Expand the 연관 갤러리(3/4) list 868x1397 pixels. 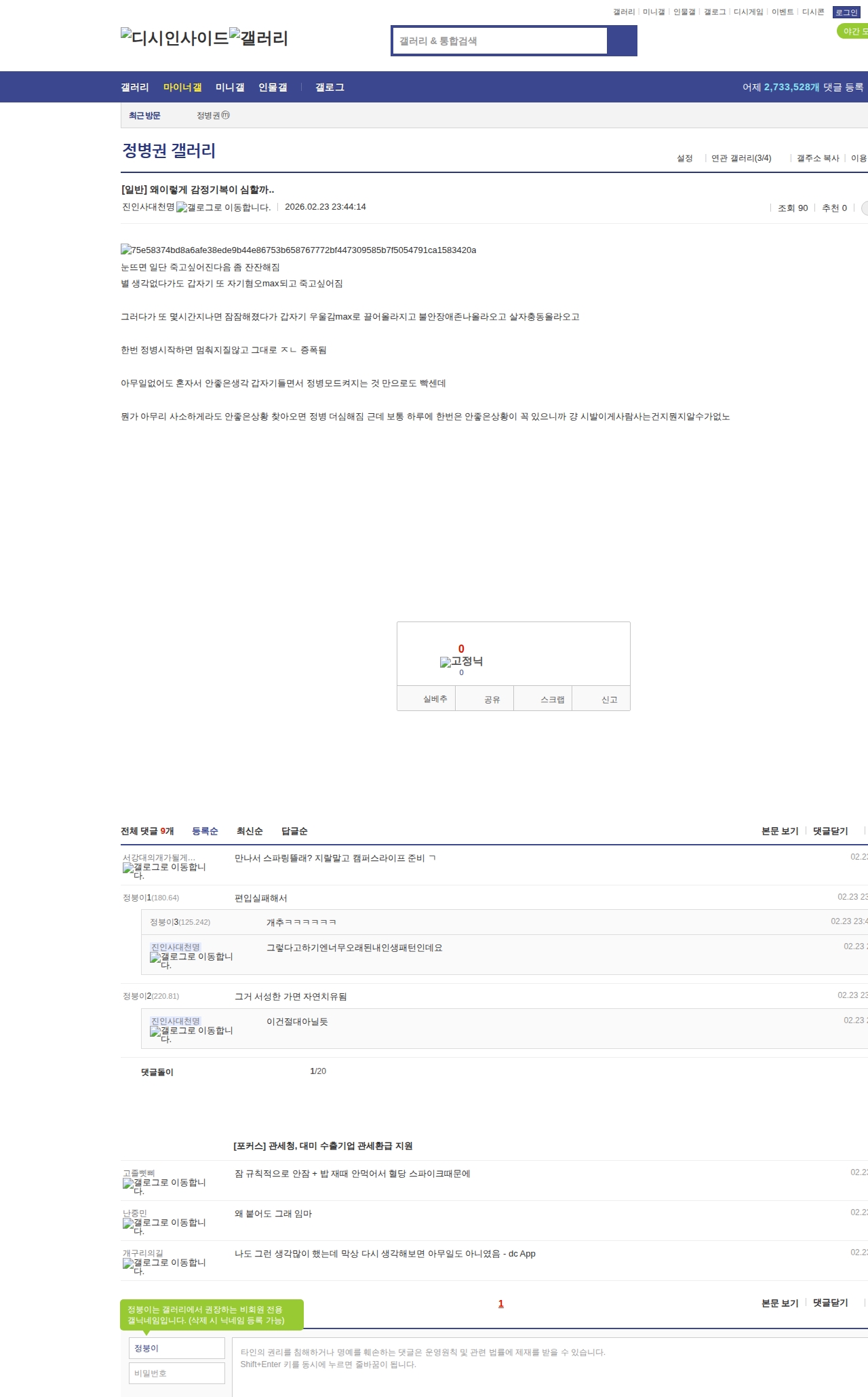tap(741, 158)
